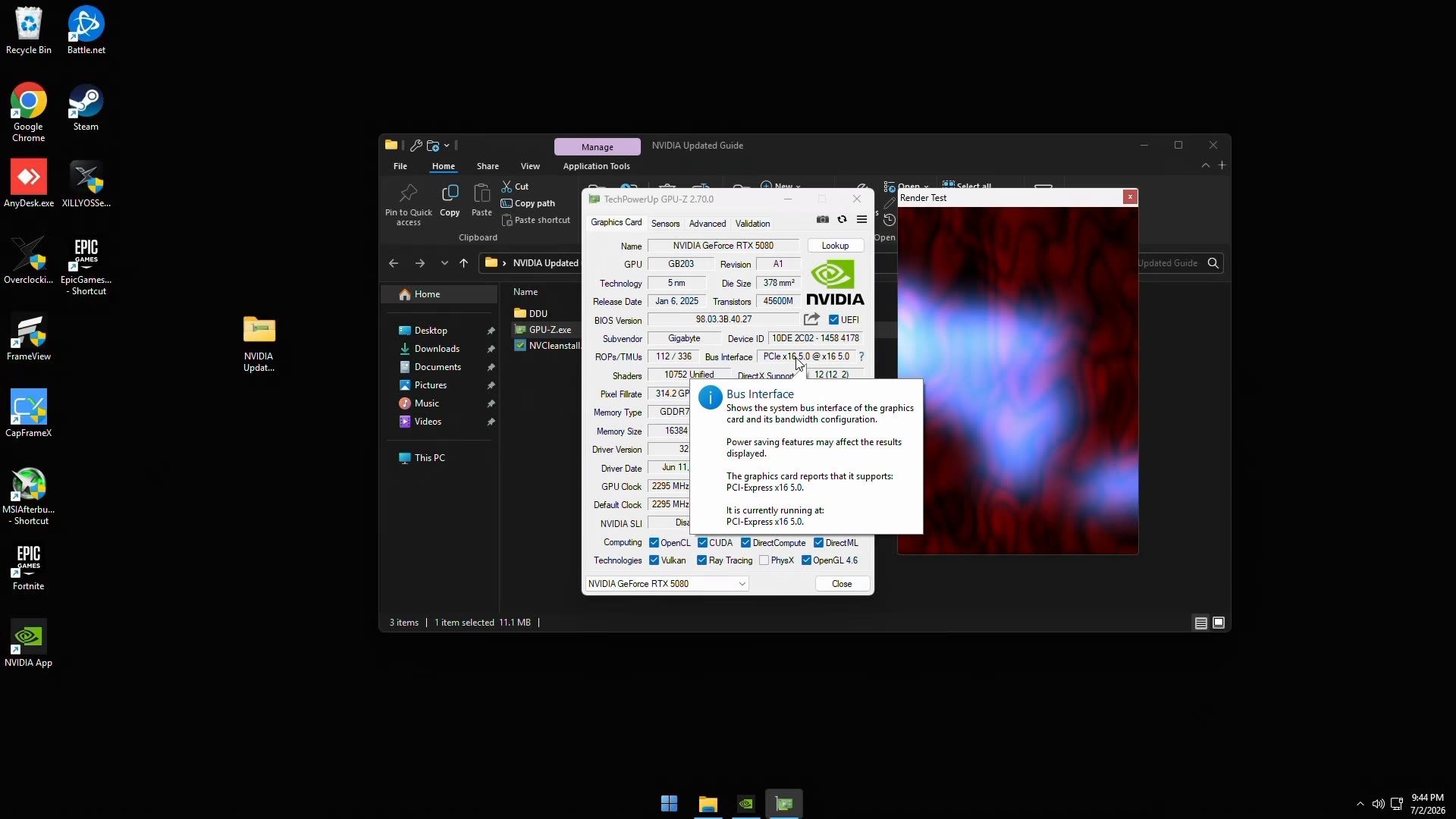Viewport: 1456px width, 819px height.
Task: Switch to the Advanced tab
Action: 708,224
